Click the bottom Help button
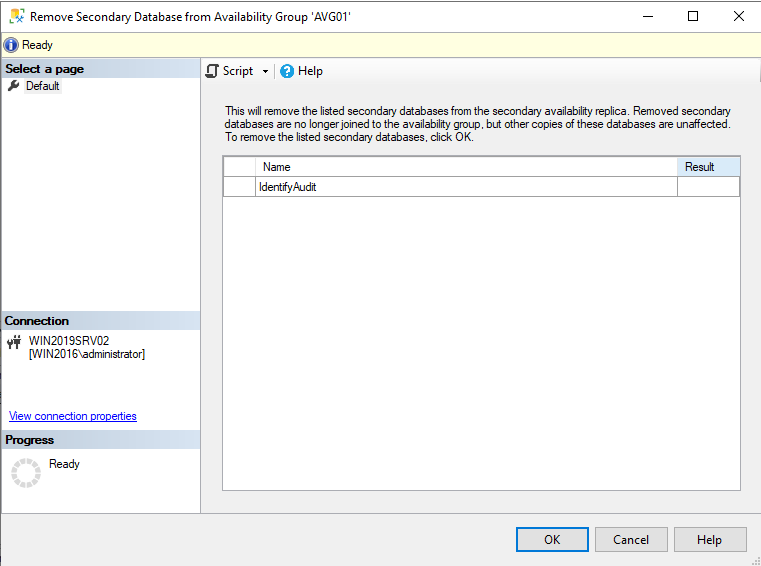This screenshot has height=566, width=761. point(710,540)
